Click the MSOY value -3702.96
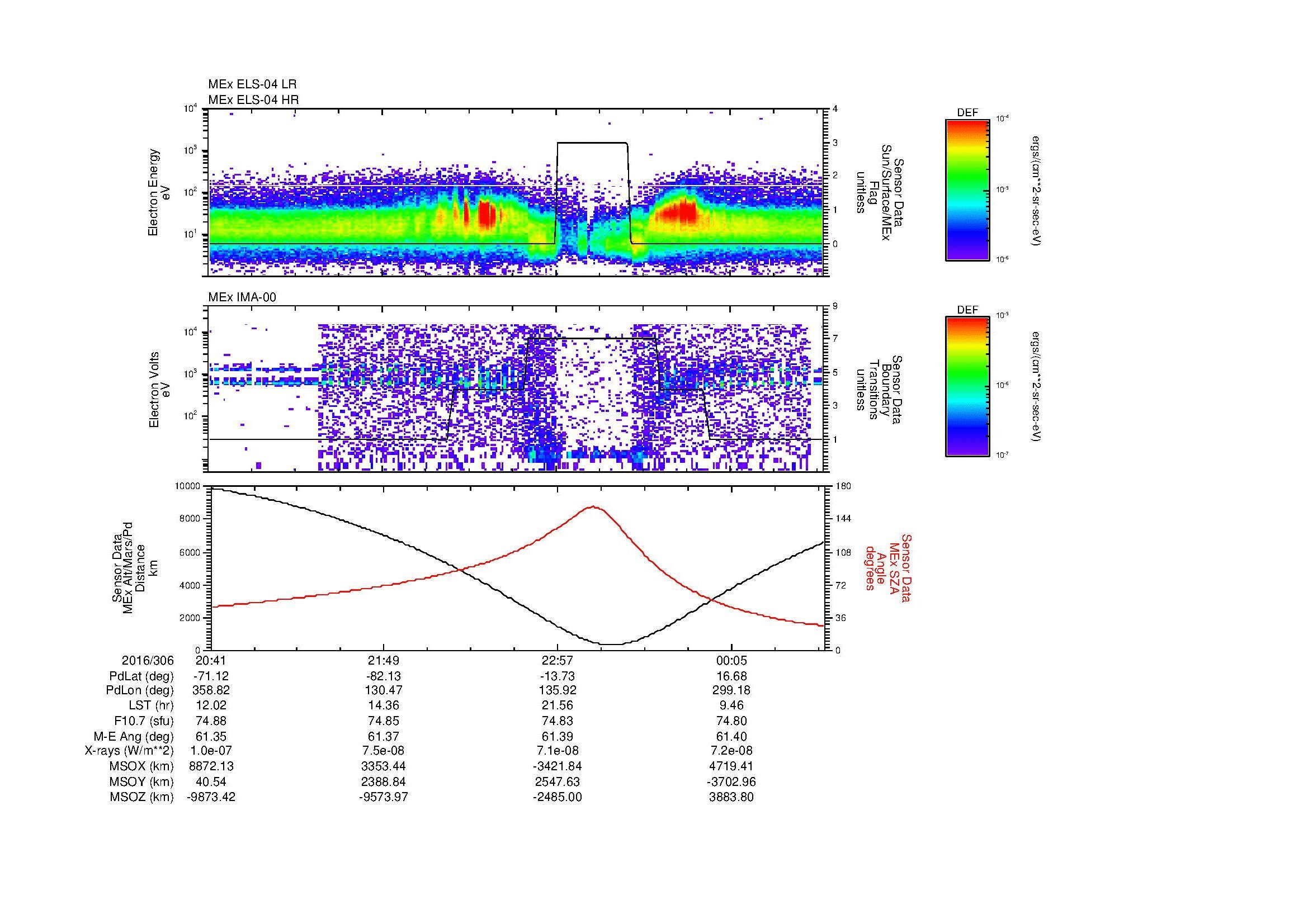The image size is (1308, 924). click(x=731, y=781)
